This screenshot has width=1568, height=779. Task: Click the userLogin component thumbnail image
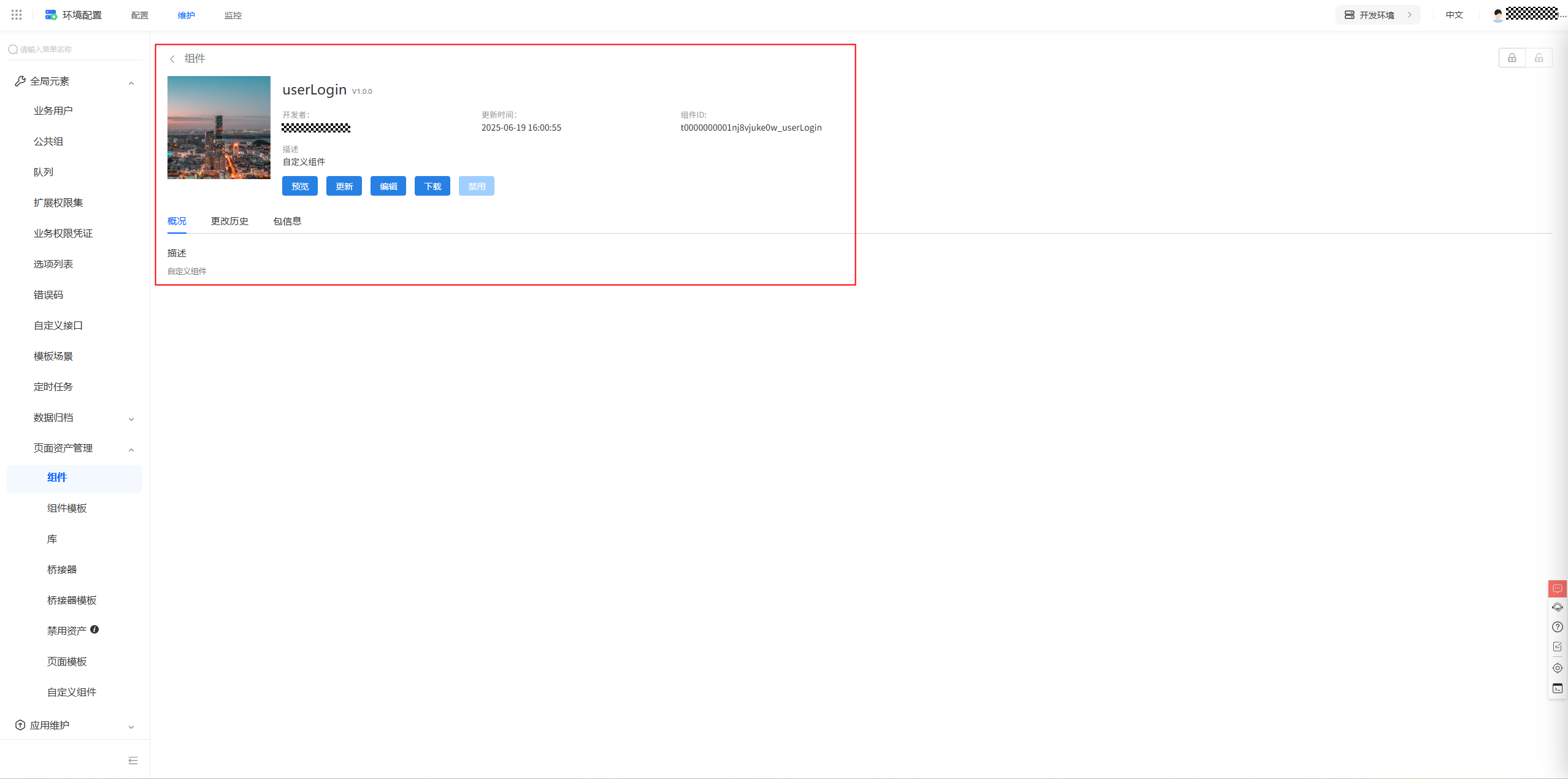point(218,128)
